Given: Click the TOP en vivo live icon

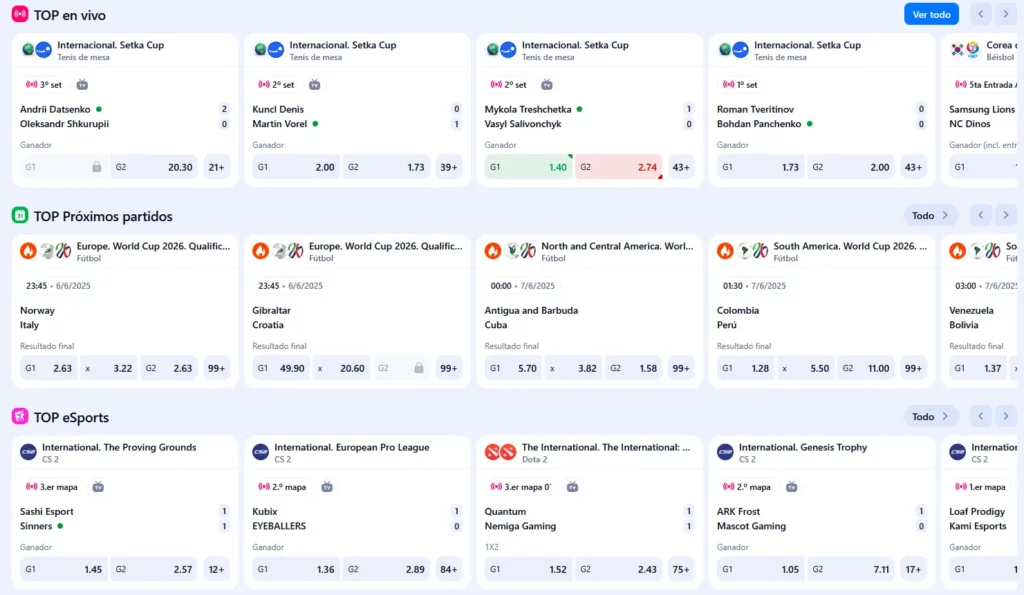Looking at the screenshot, I should [20, 14].
